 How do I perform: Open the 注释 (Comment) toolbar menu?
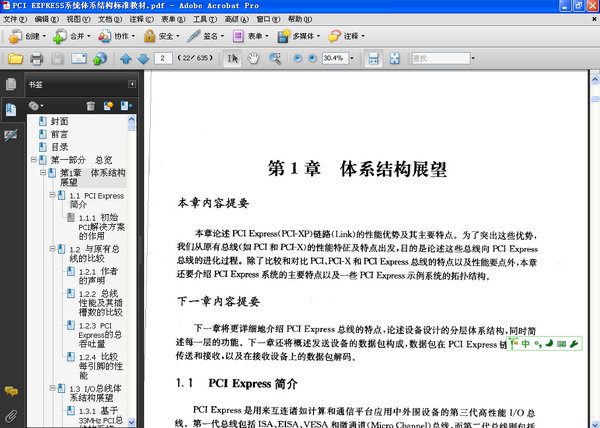pos(346,36)
